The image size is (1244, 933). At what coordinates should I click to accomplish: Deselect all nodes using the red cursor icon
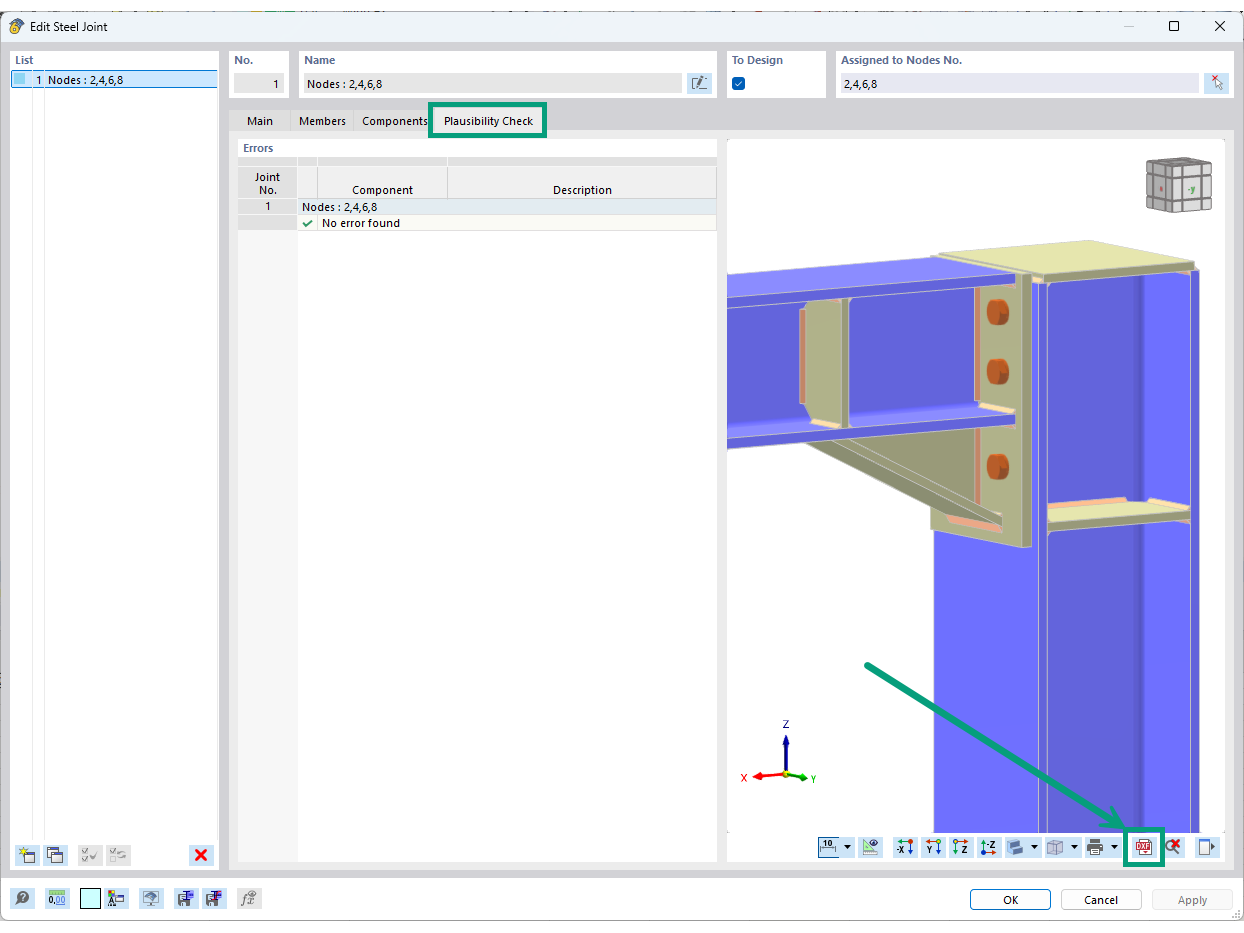tap(1173, 846)
